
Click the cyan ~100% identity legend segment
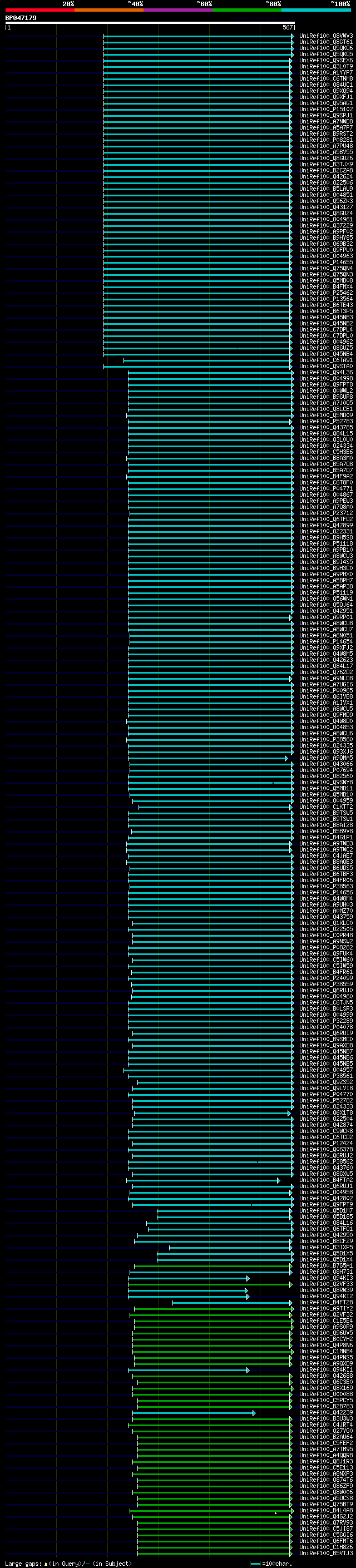pos(316,10)
